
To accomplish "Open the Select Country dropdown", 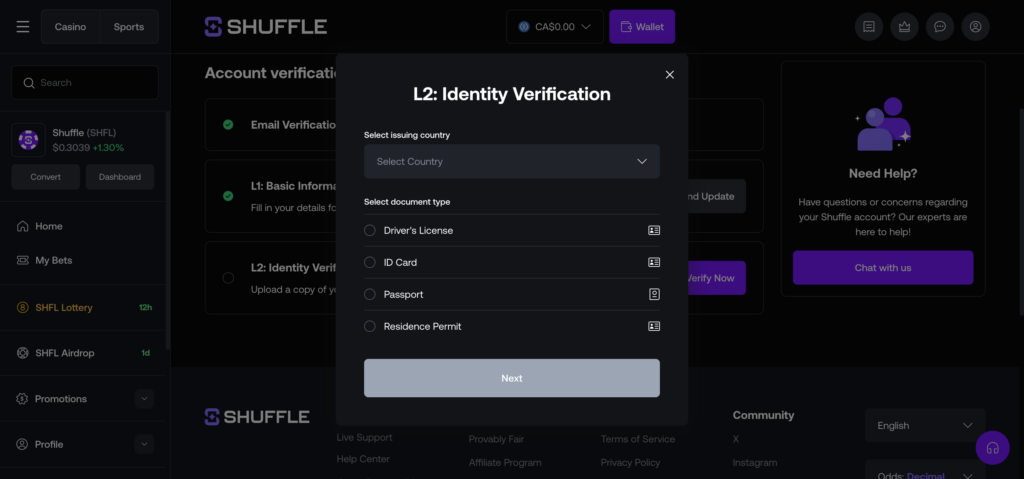I will coord(511,161).
